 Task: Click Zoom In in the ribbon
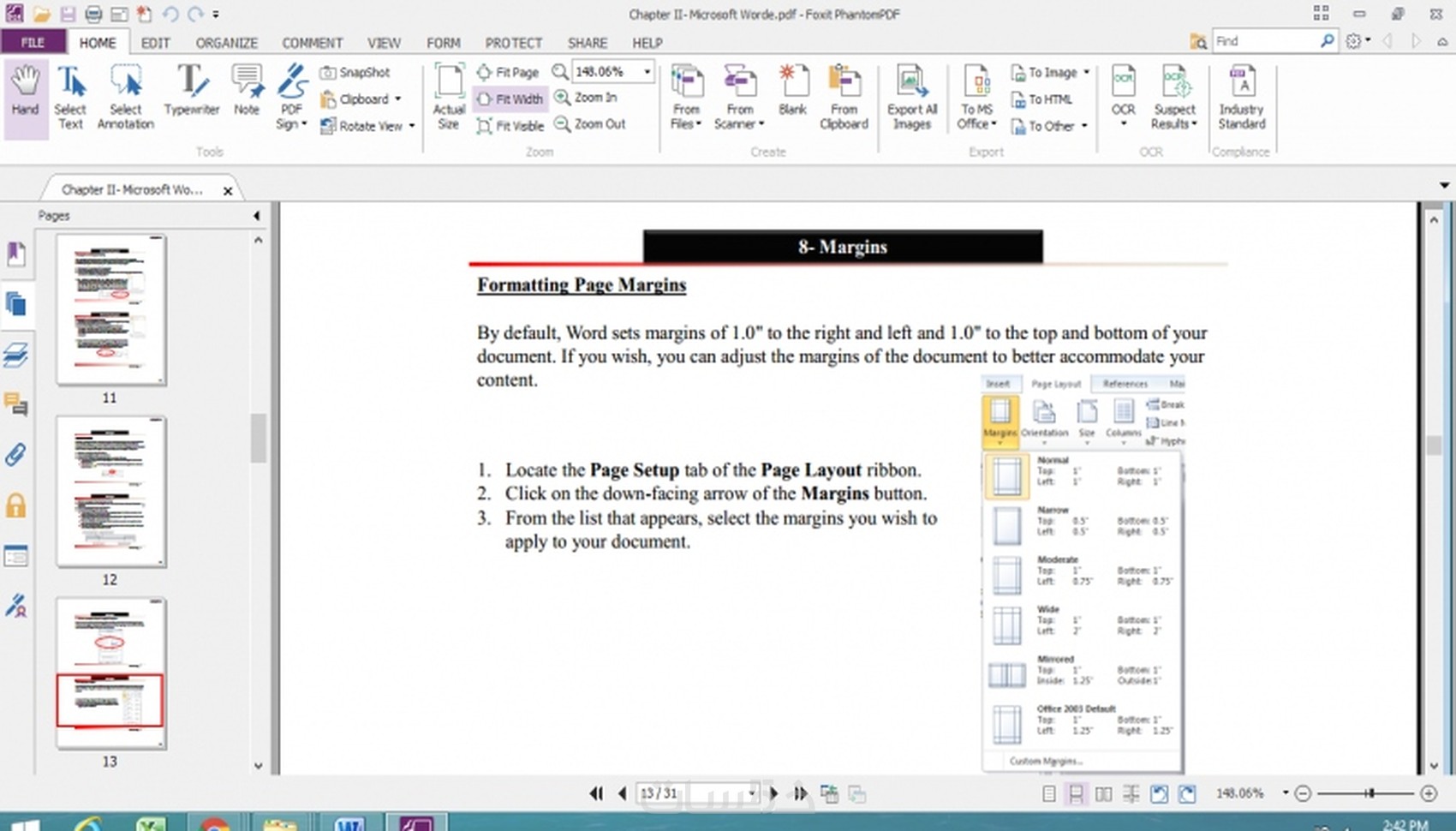pos(586,98)
